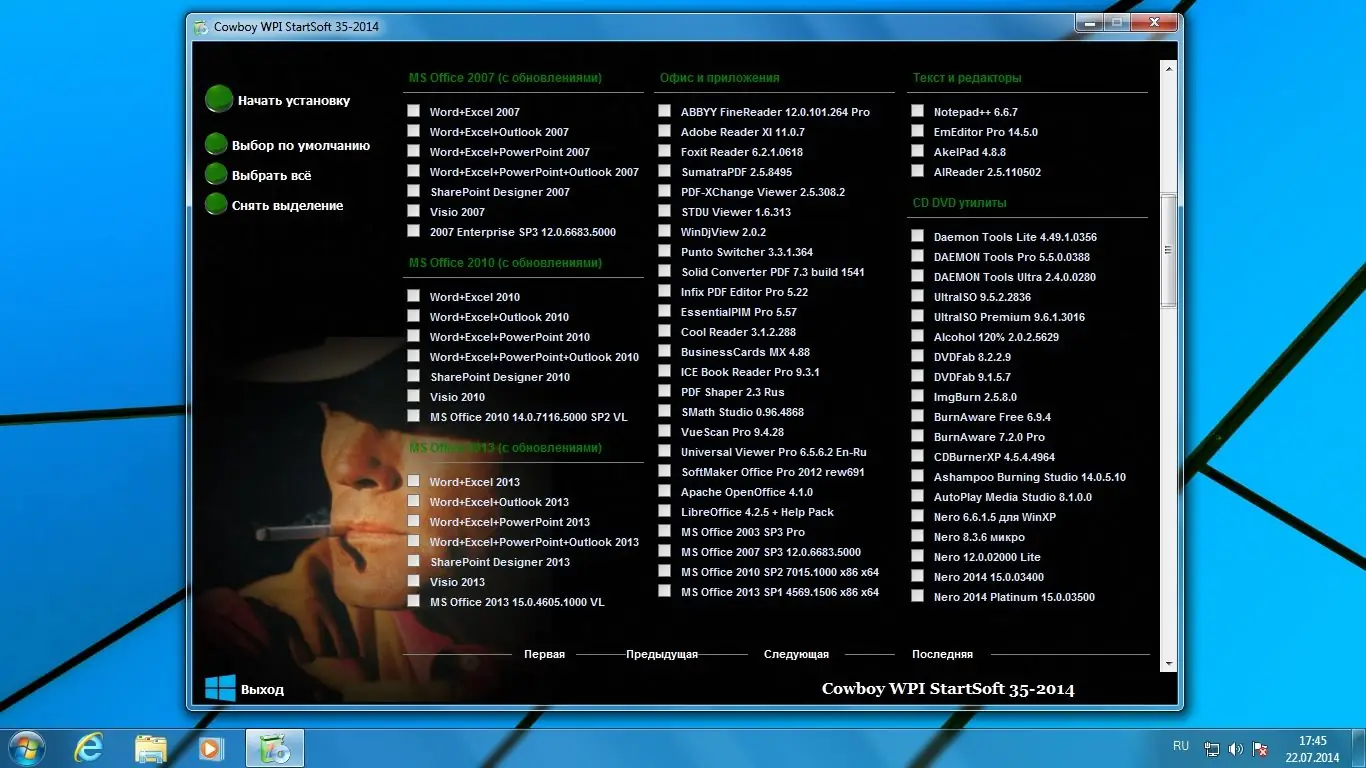Click Начать установку label
The image size is (1366, 768).
coord(294,100)
